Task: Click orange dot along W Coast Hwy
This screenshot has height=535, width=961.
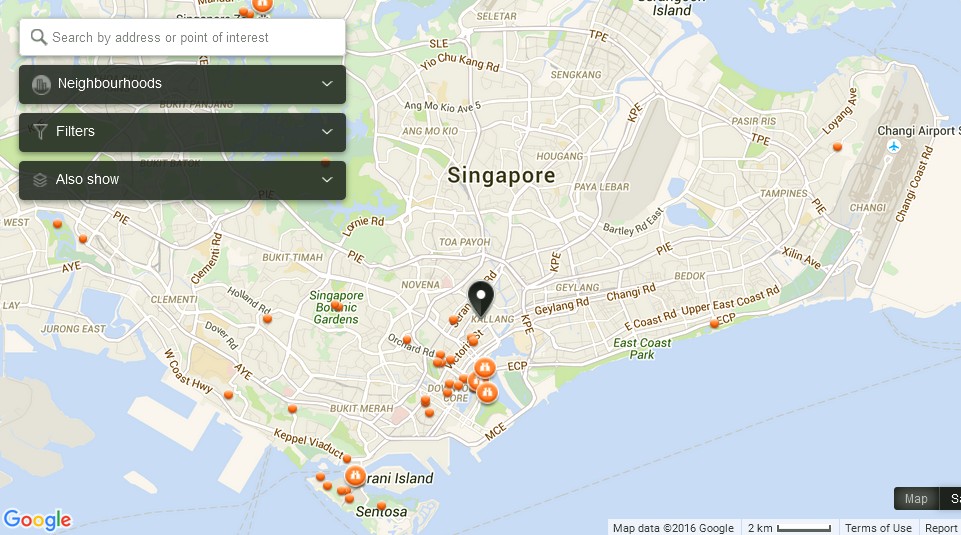Action: coord(228,395)
